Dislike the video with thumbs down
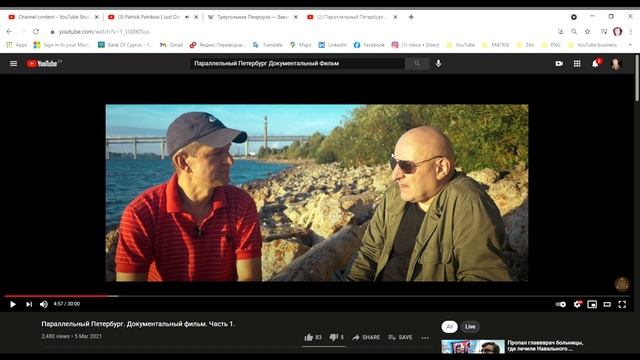Viewport: 640px width, 360px height. (x=337, y=337)
